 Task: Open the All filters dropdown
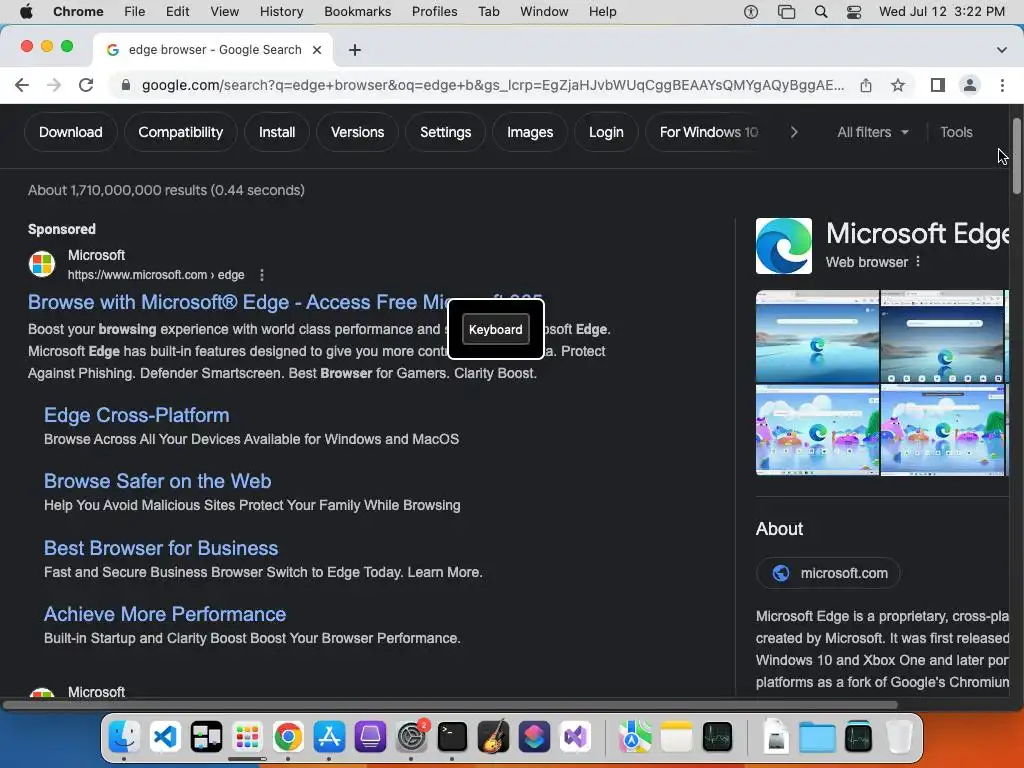coord(872,132)
